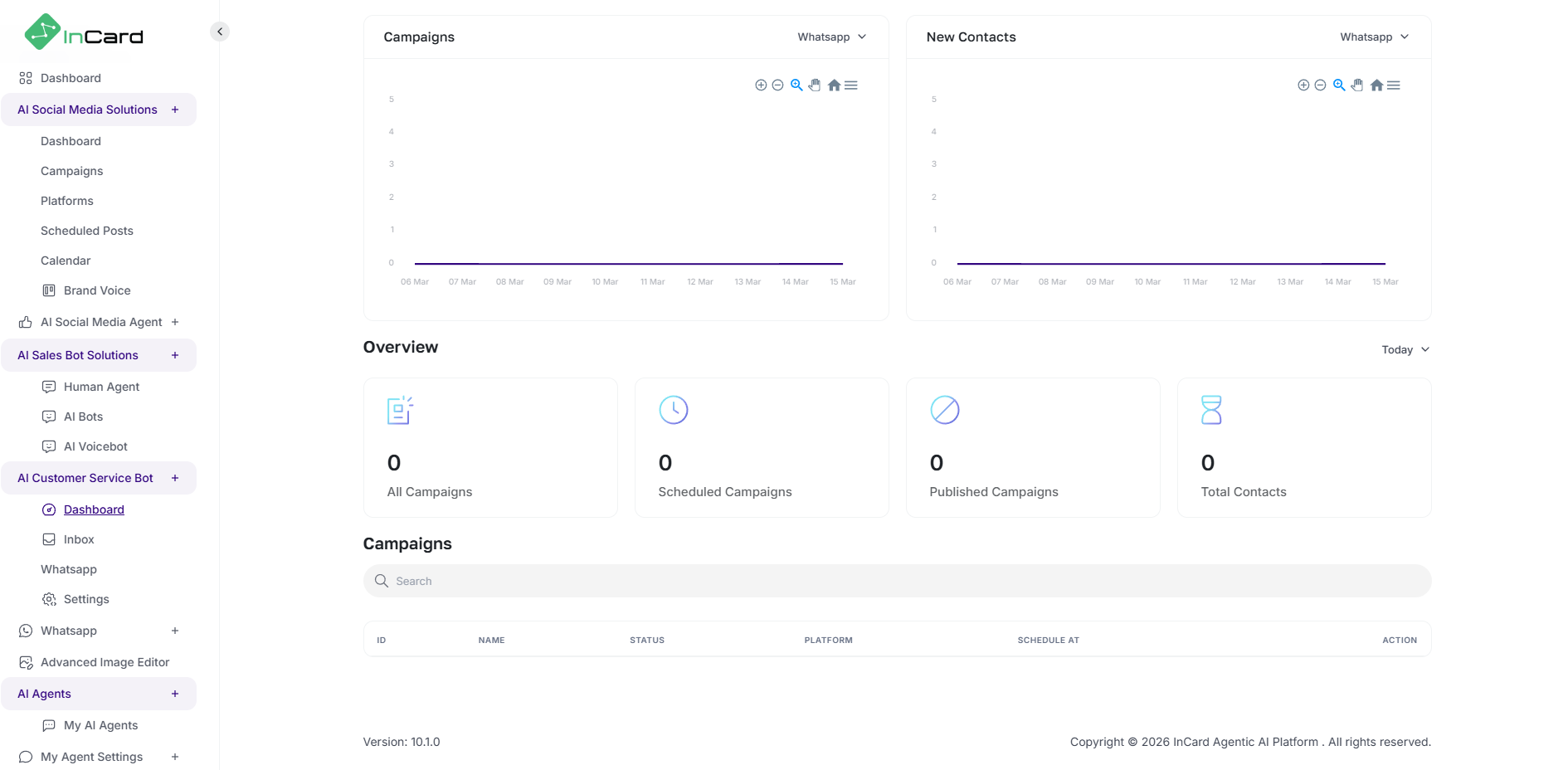This screenshot has width=1568, height=770.
Task: Expand the AI Agents section with its plus
Action: (x=174, y=694)
